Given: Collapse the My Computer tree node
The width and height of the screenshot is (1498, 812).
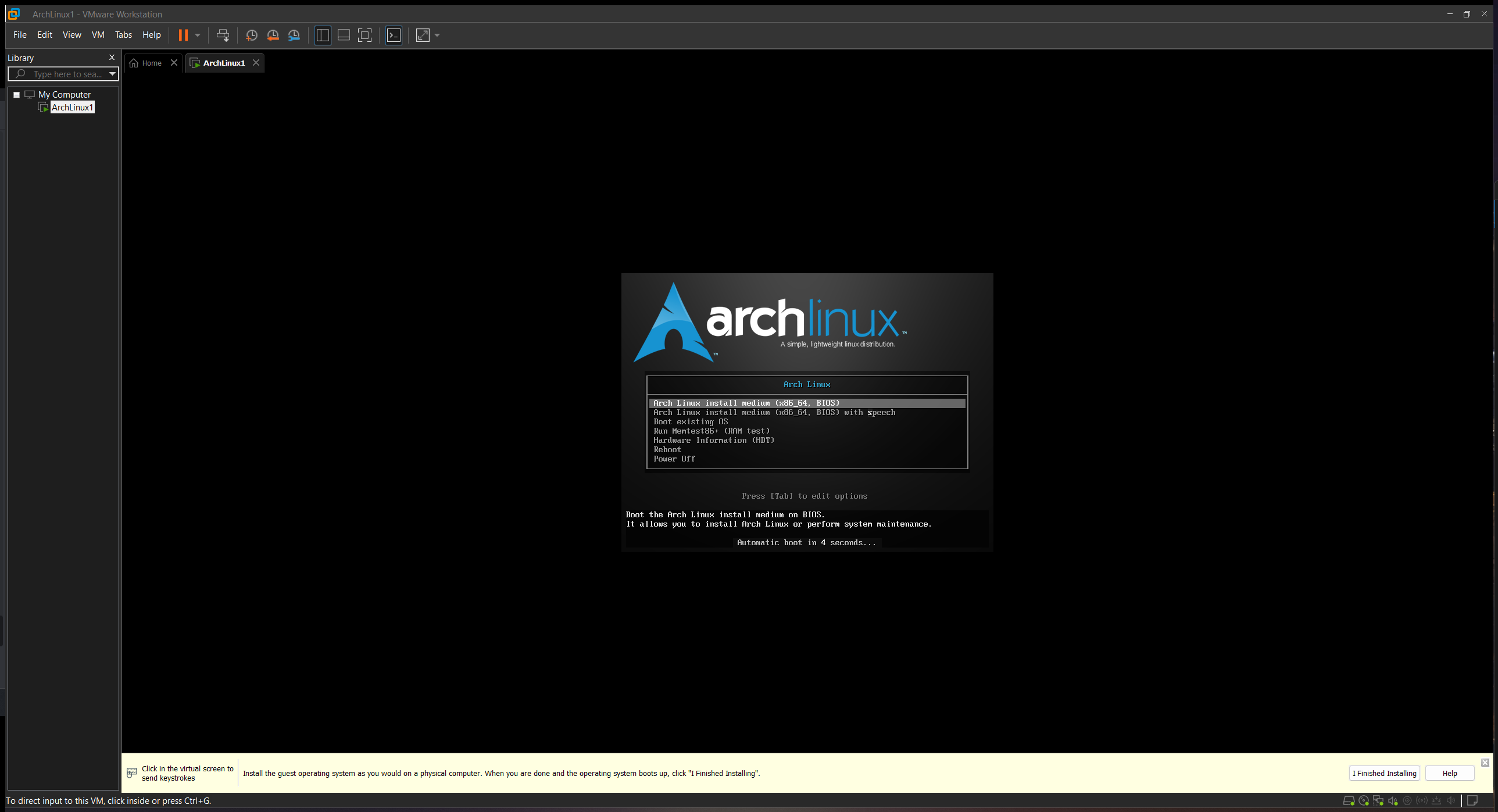Looking at the screenshot, I should pyautogui.click(x=17, y=95).
